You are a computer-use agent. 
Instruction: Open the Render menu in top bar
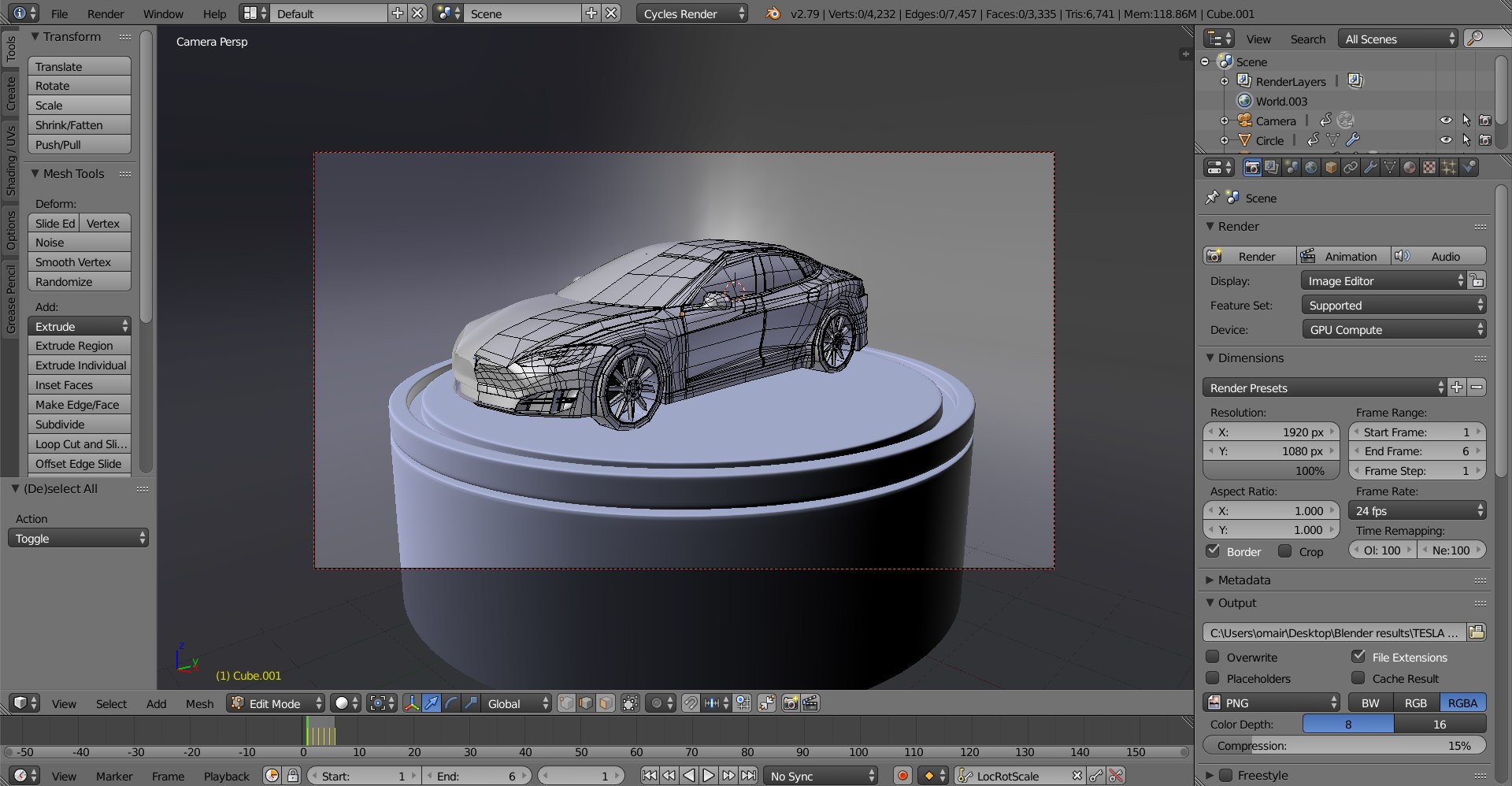106,13
